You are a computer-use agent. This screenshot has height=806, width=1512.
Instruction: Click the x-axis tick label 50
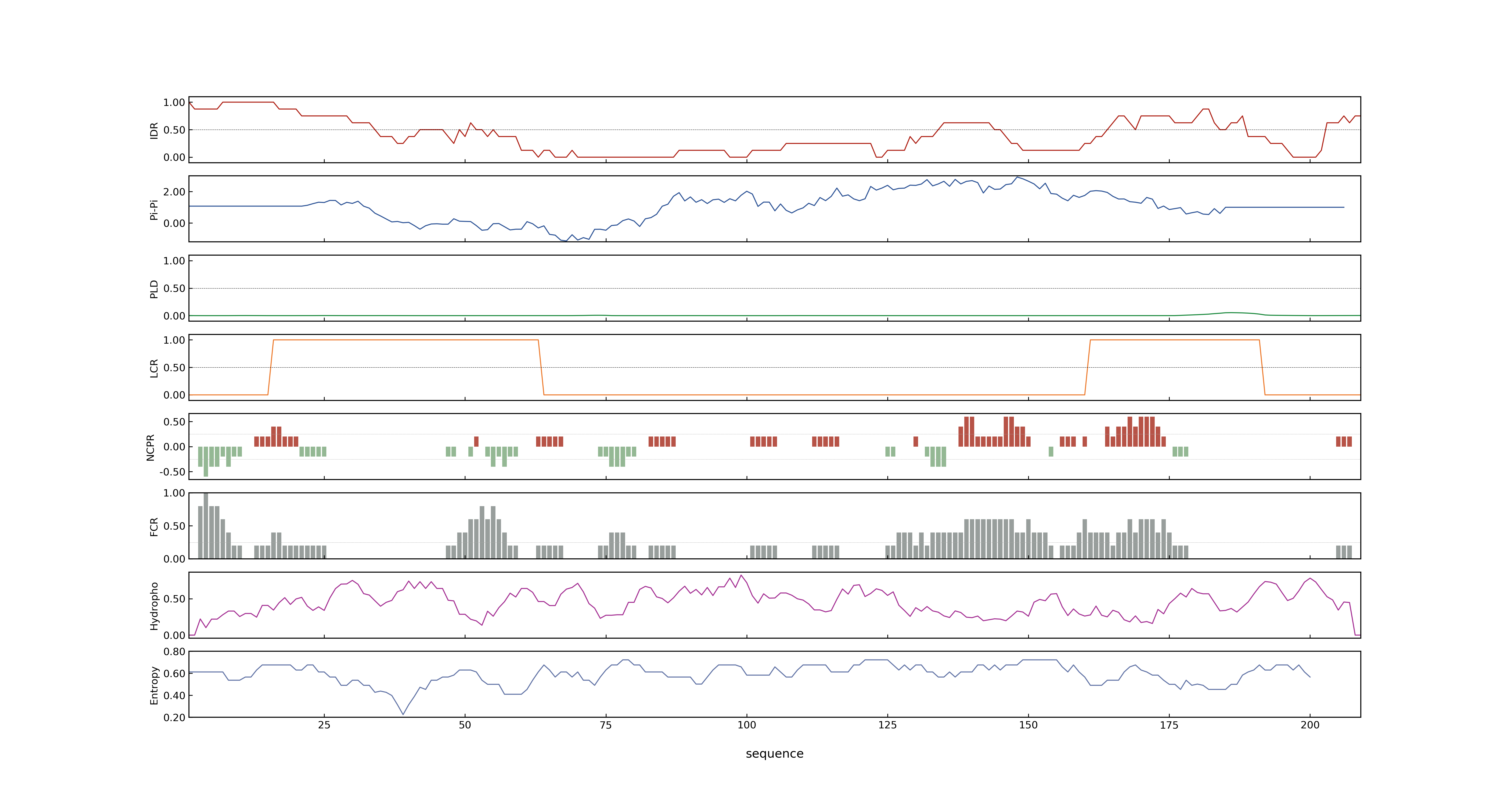(465, 725)
